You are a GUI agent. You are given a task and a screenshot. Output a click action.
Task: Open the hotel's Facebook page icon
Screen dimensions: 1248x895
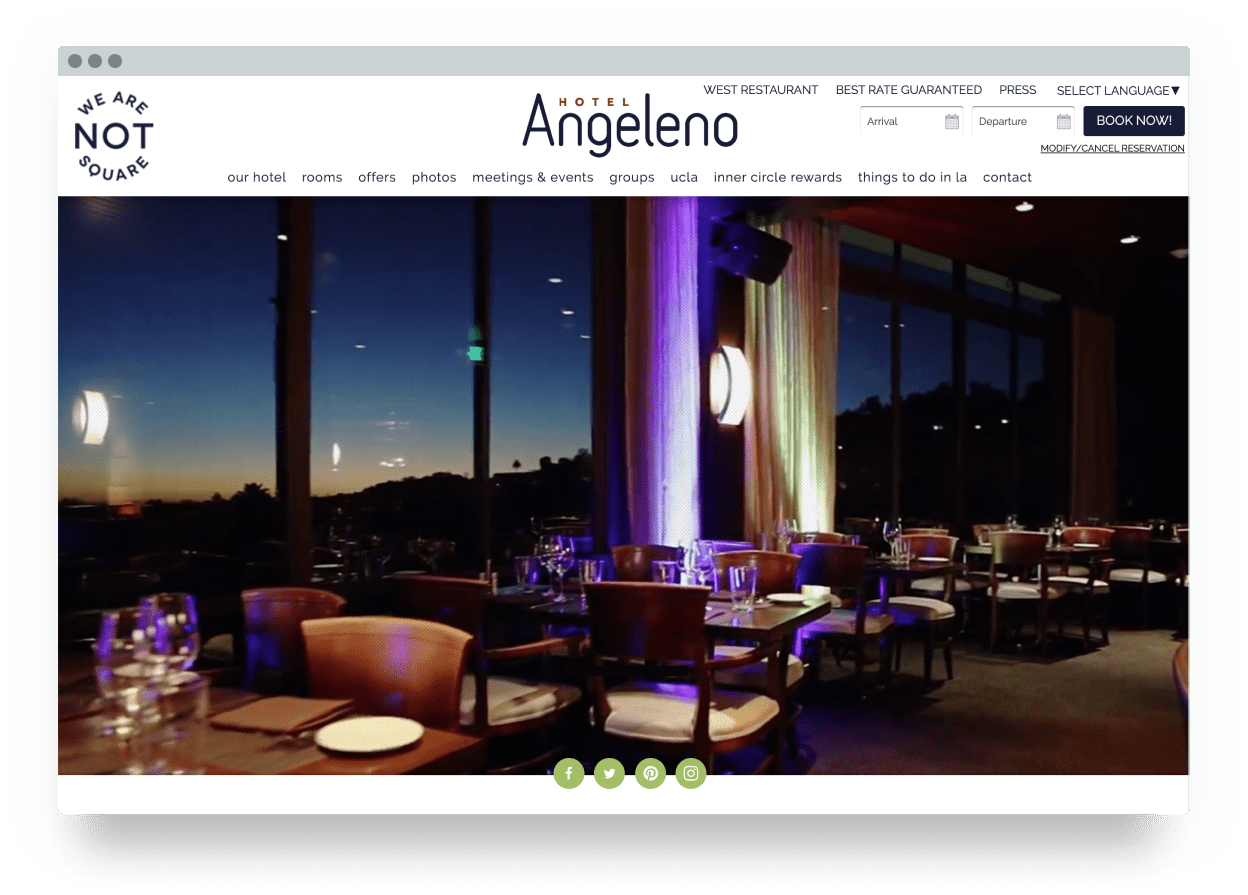point(569,773)
